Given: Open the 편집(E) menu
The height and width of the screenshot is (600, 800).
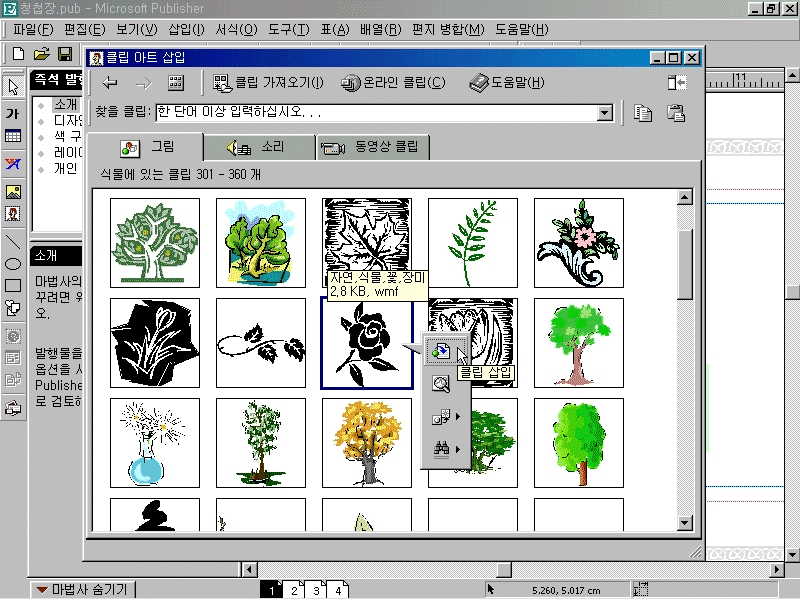Looking at the screenshot, I should pos(84,30).
